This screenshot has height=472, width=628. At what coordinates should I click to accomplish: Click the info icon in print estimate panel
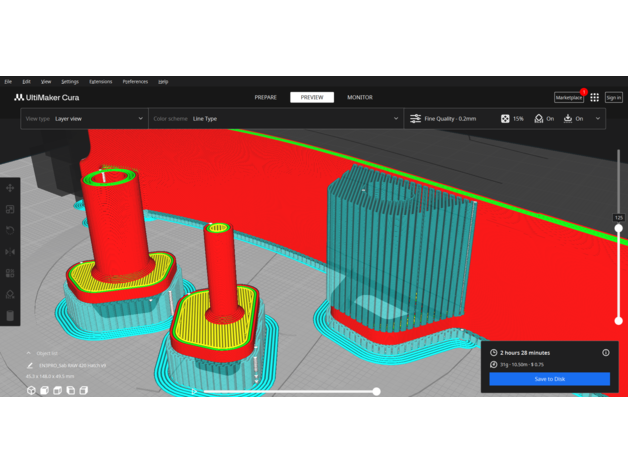[x=605, y=353]
